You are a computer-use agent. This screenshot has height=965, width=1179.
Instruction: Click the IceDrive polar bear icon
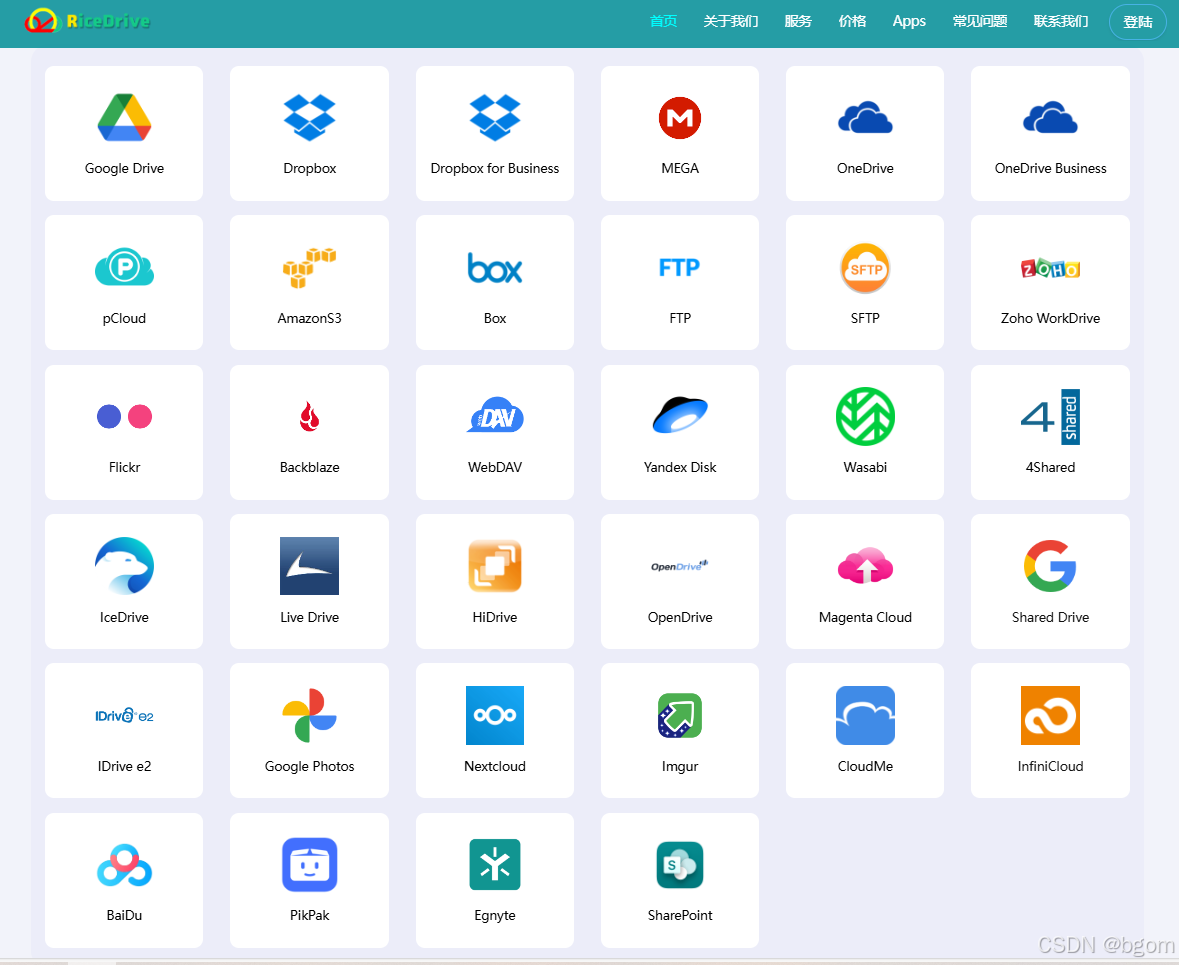[x=124, y=566]
